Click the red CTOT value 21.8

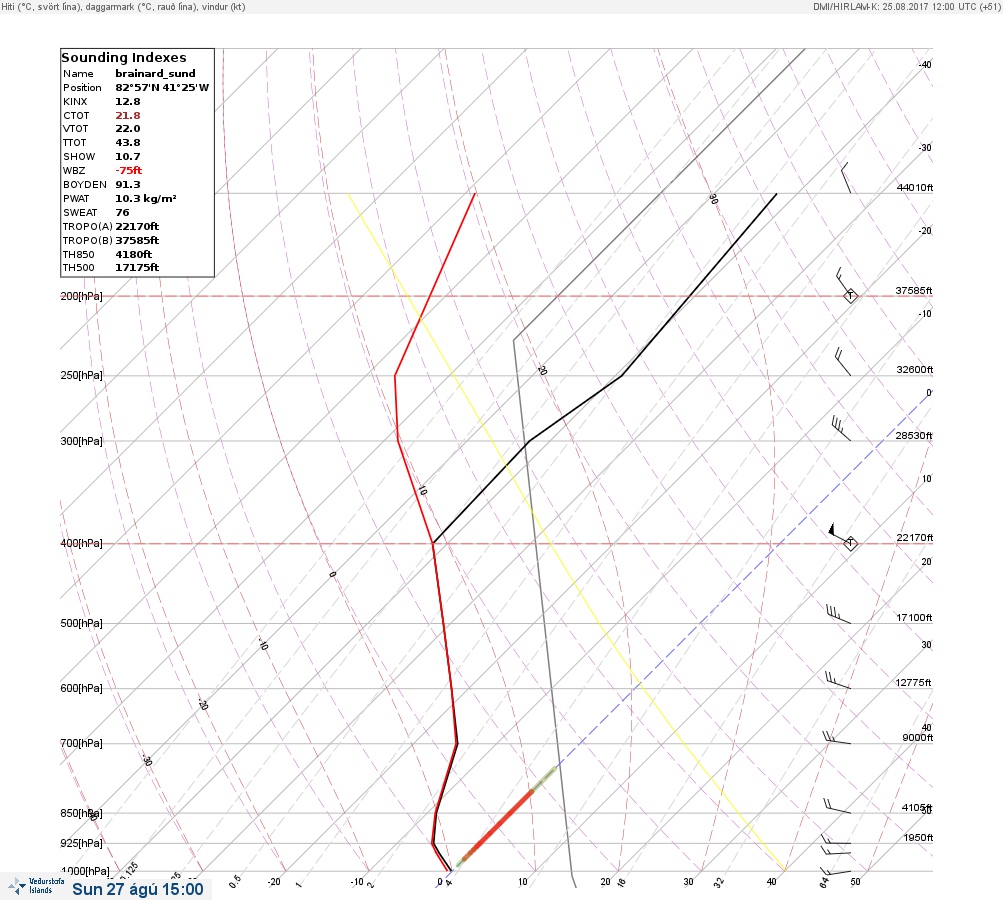[128, 116]
